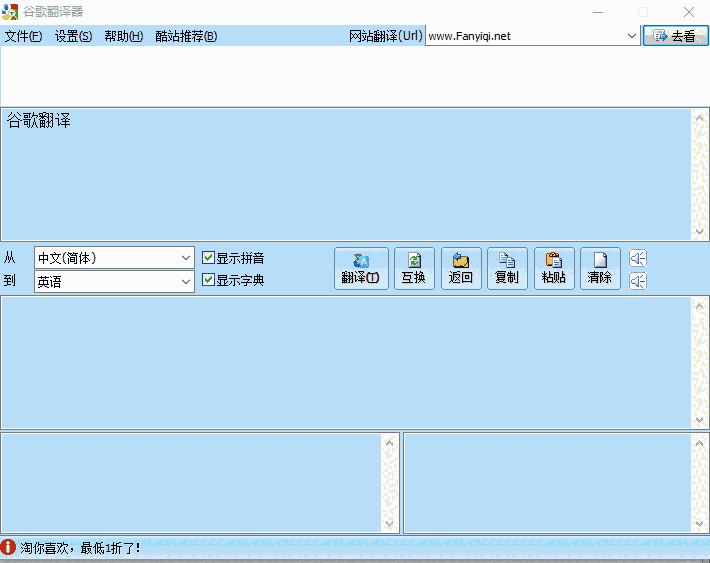Screen dimensions: 710x563
Task: Open the 酷站推荐(B) menu
Action: (x=186, y=36)
